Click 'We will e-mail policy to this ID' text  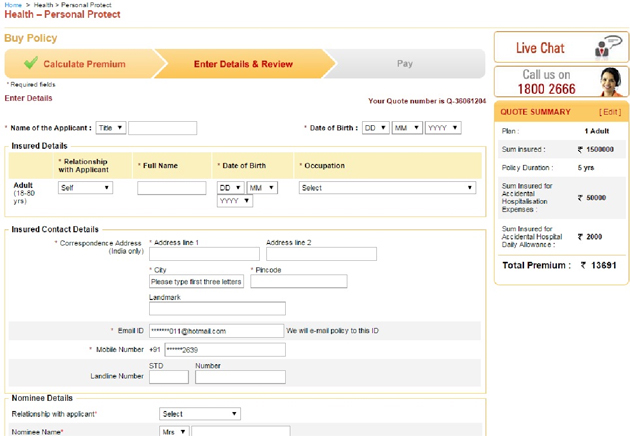click(332, 331)
